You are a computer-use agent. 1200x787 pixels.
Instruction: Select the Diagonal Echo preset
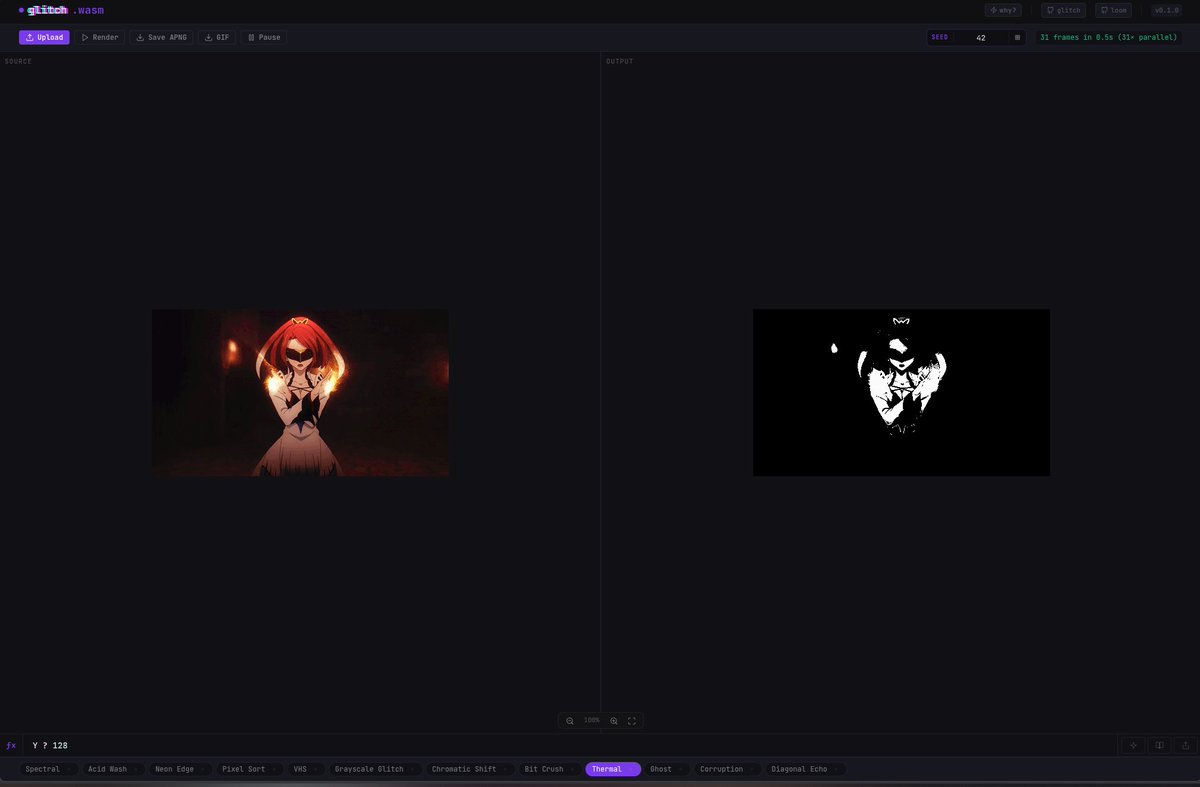(805, 769)
